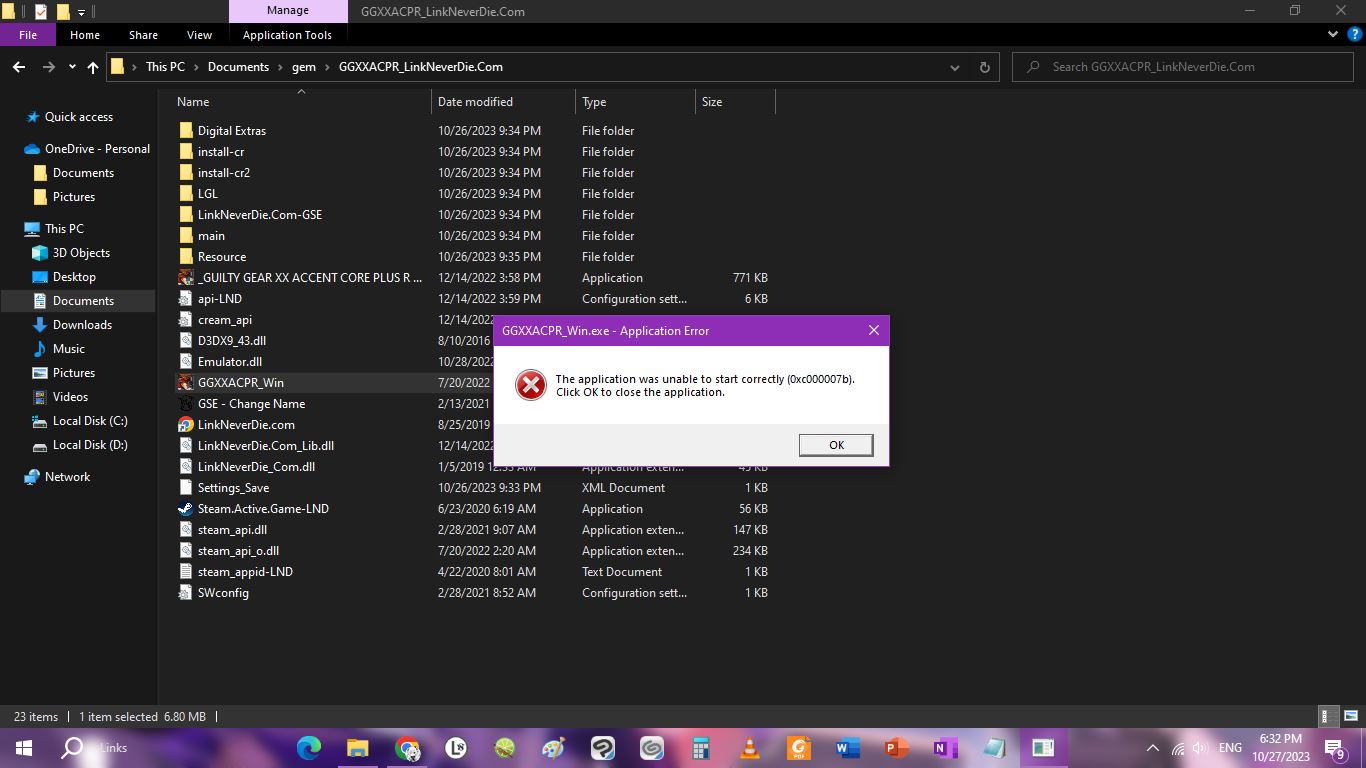This screenshot has width=1366, height=768.
Task: Open PowerPoint from the taskbar
Action: click(x=896, y=748)
